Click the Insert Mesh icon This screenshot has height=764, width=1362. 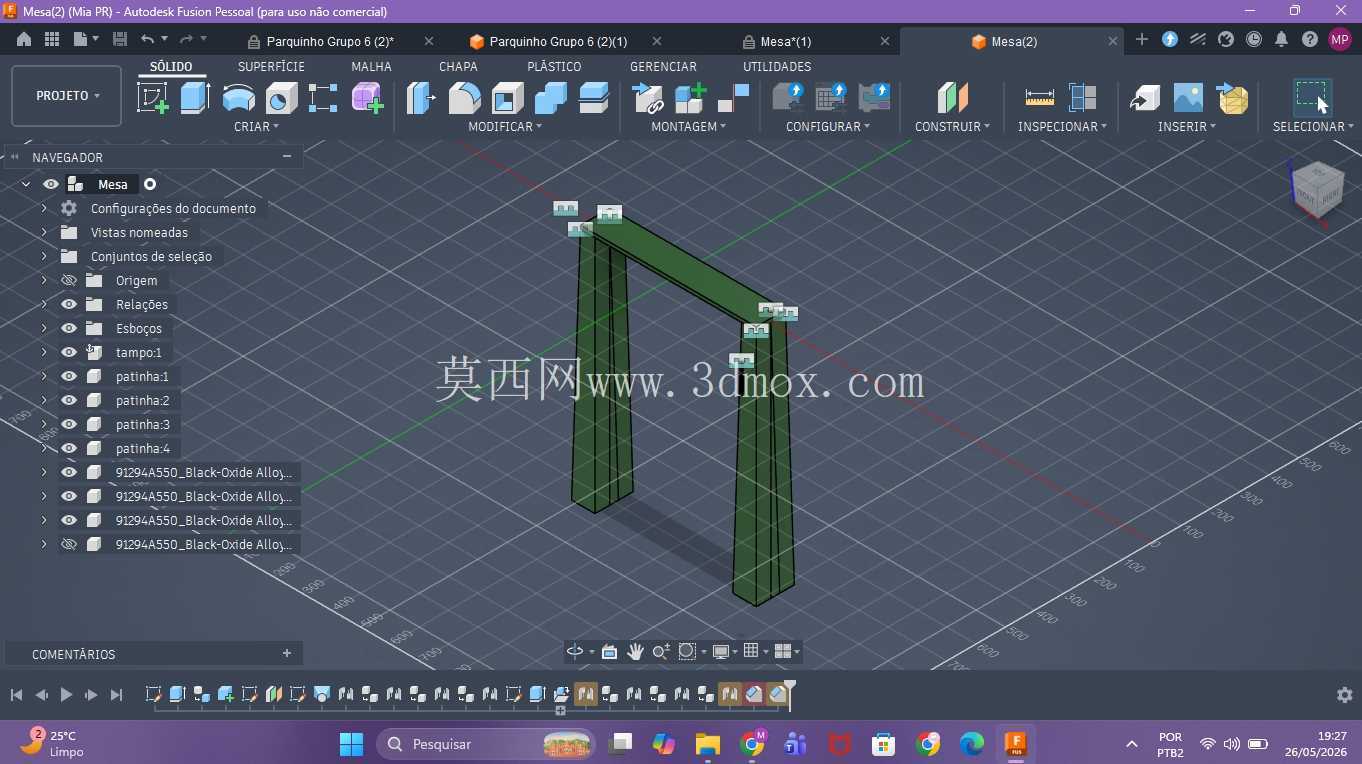click(x=1232, y=98)
